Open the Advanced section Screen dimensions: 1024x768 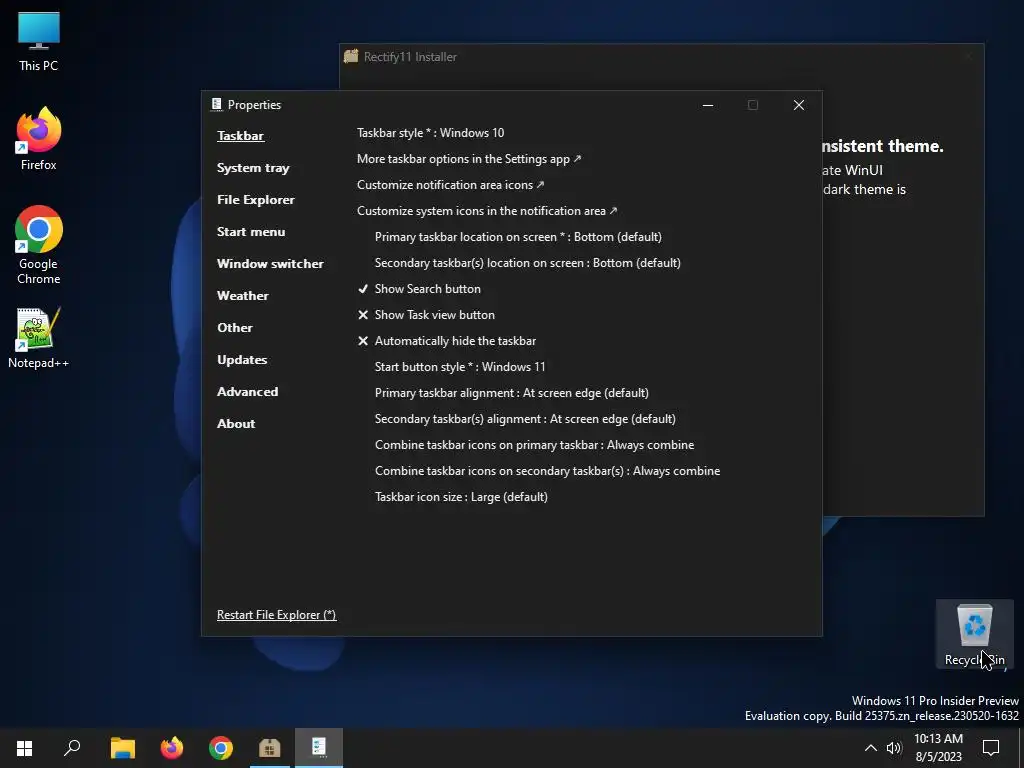(x=248, y=392)
